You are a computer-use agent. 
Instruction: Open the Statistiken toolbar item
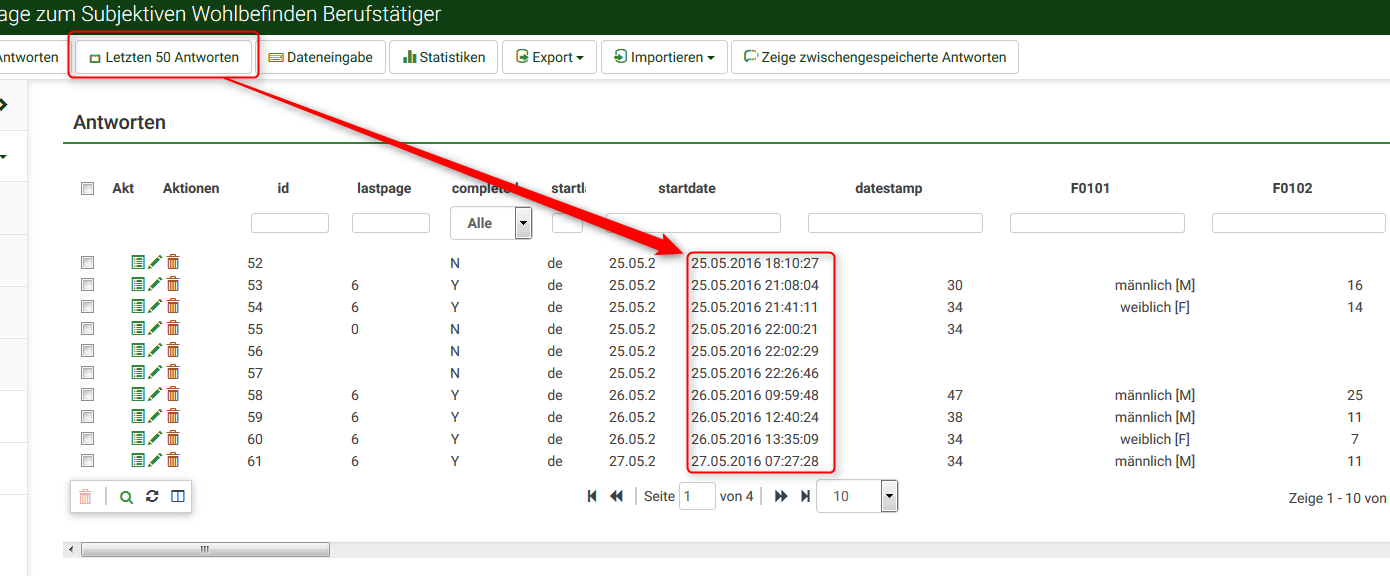443,57
